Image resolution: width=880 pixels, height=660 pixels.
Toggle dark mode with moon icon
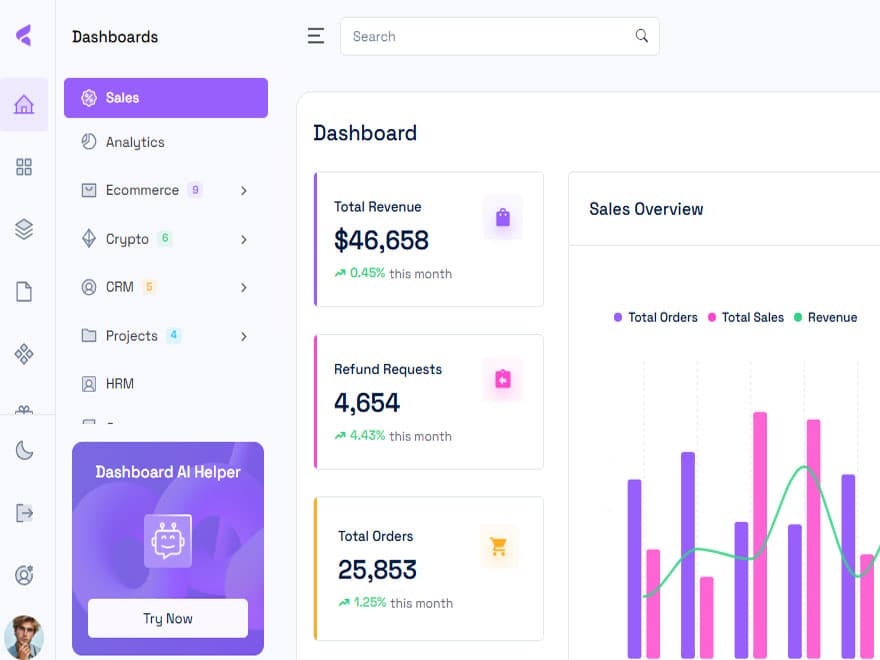pos(24,451)
